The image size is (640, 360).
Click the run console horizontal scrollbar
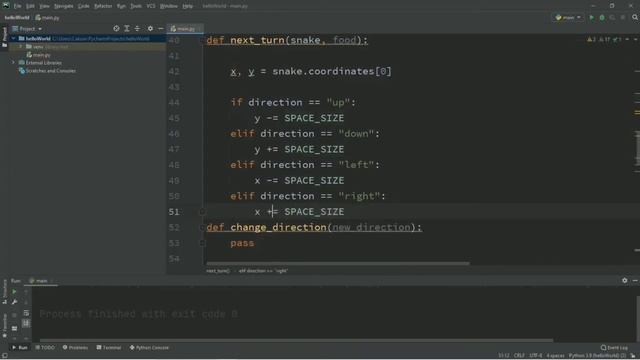(x=296, y=340)
